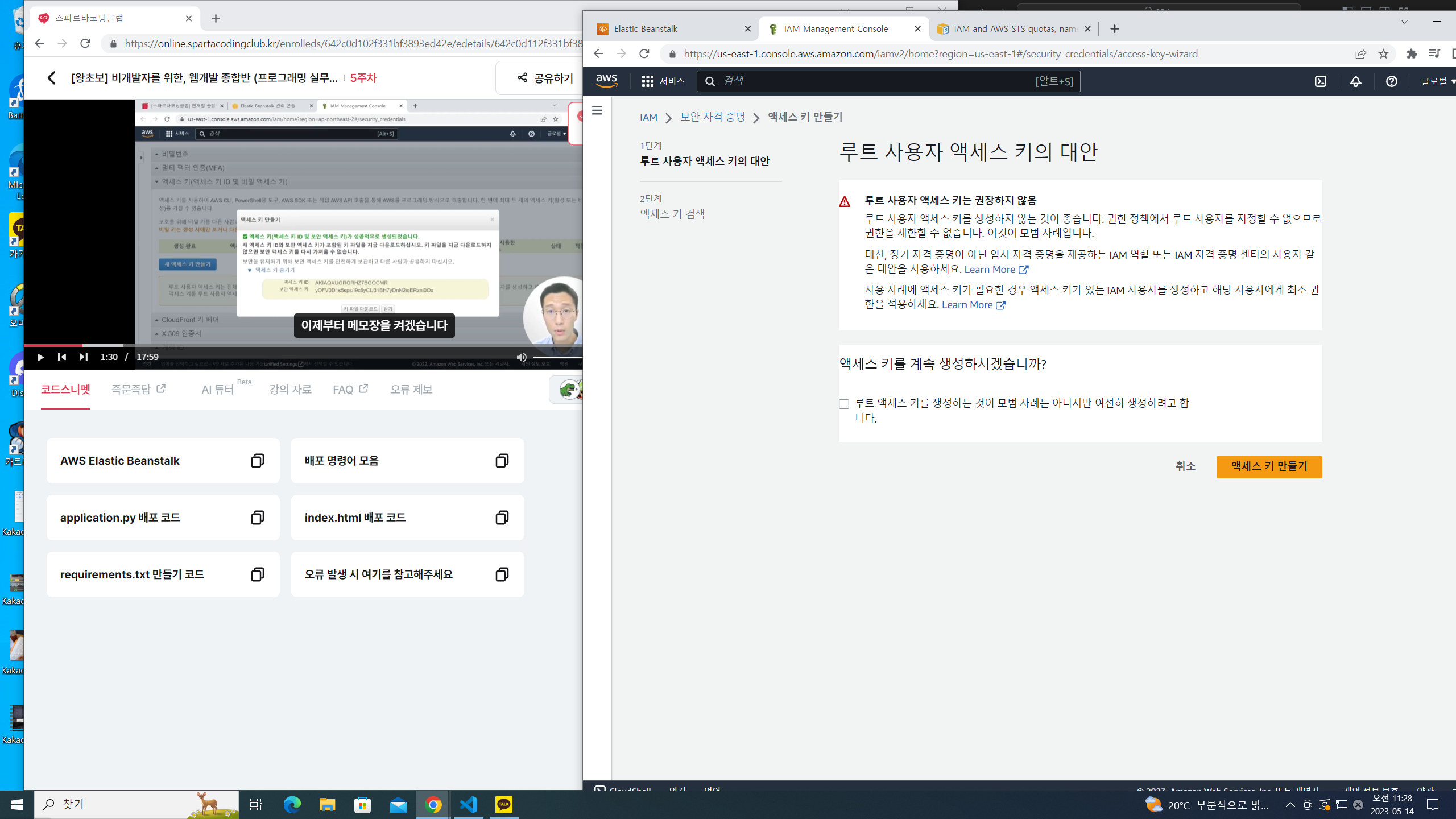Open the Windows notification center
Viewport: 1456px width, 819px height.
(1433, 805)
